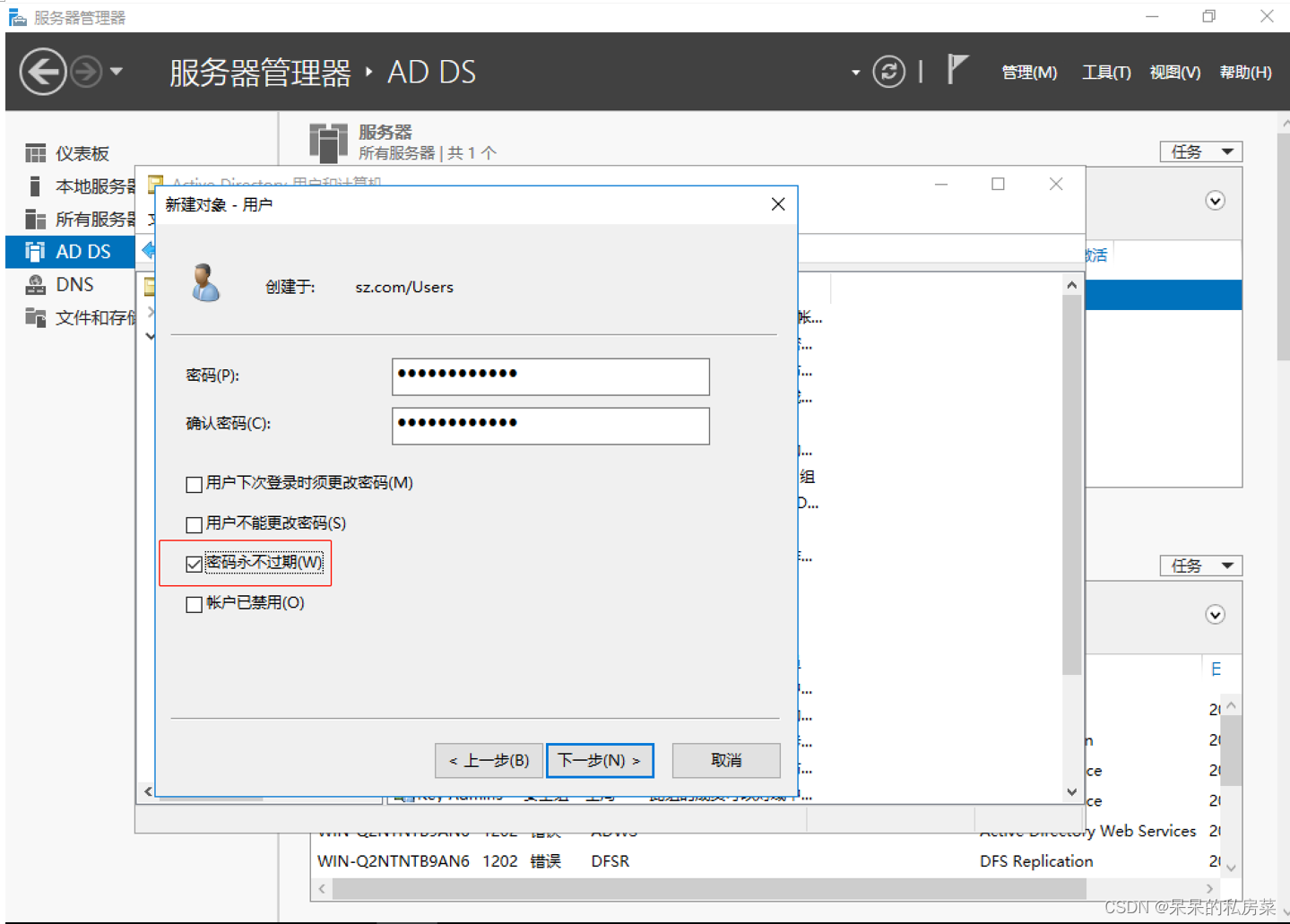Screen dimensions: 1290x924
Task: Click the AD DS sidebar icon
Action: click(x=35, y=252)
